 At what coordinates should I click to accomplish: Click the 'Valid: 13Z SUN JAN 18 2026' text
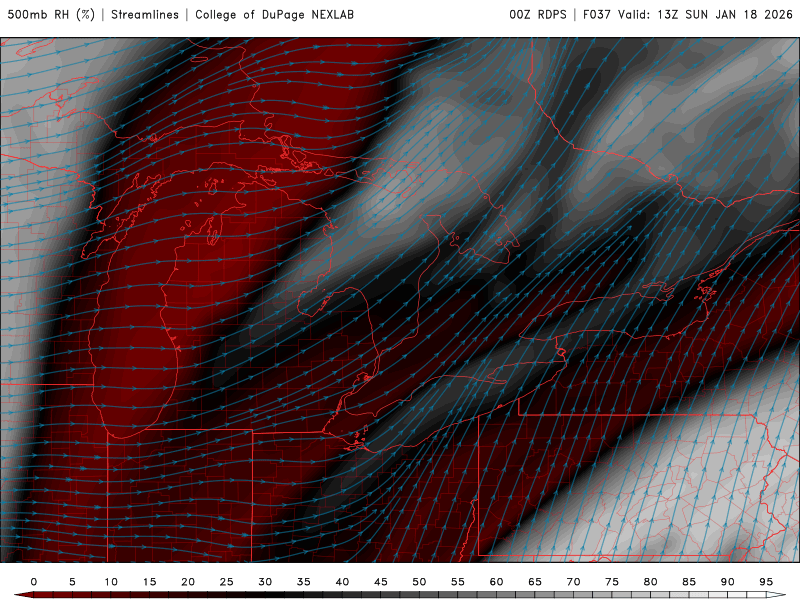click(705, 15)
